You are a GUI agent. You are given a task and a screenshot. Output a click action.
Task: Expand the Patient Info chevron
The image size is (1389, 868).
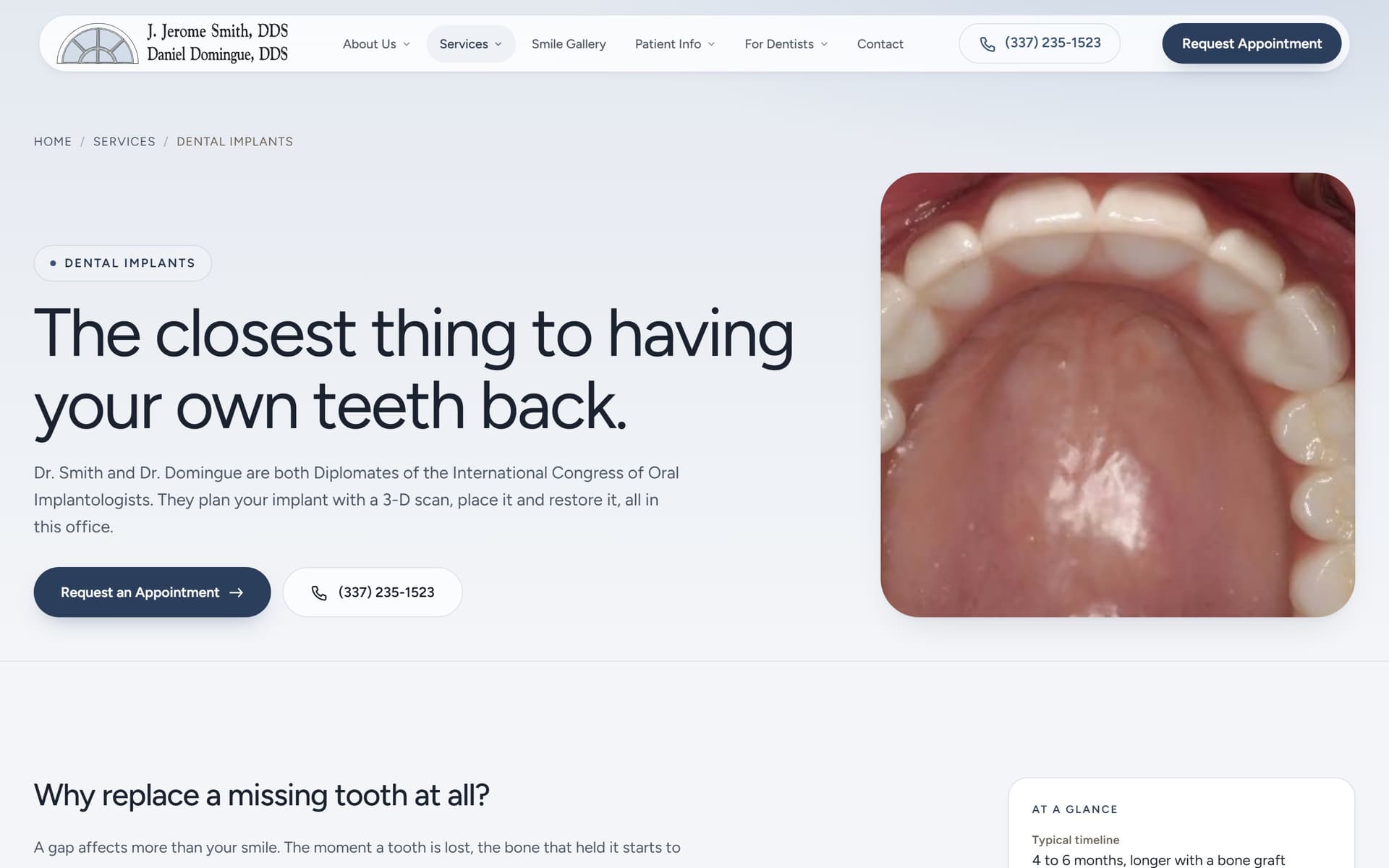click(711, 44)
